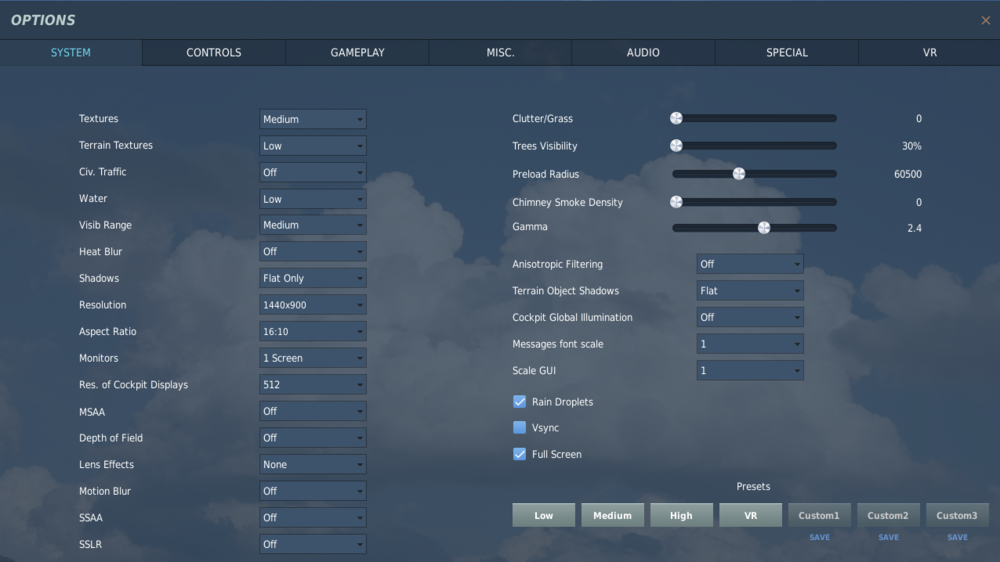Viewport: 1000px width, 562px height.
Task: Apply the High preset
Action: pyautogui.click(x=681, y=515)
